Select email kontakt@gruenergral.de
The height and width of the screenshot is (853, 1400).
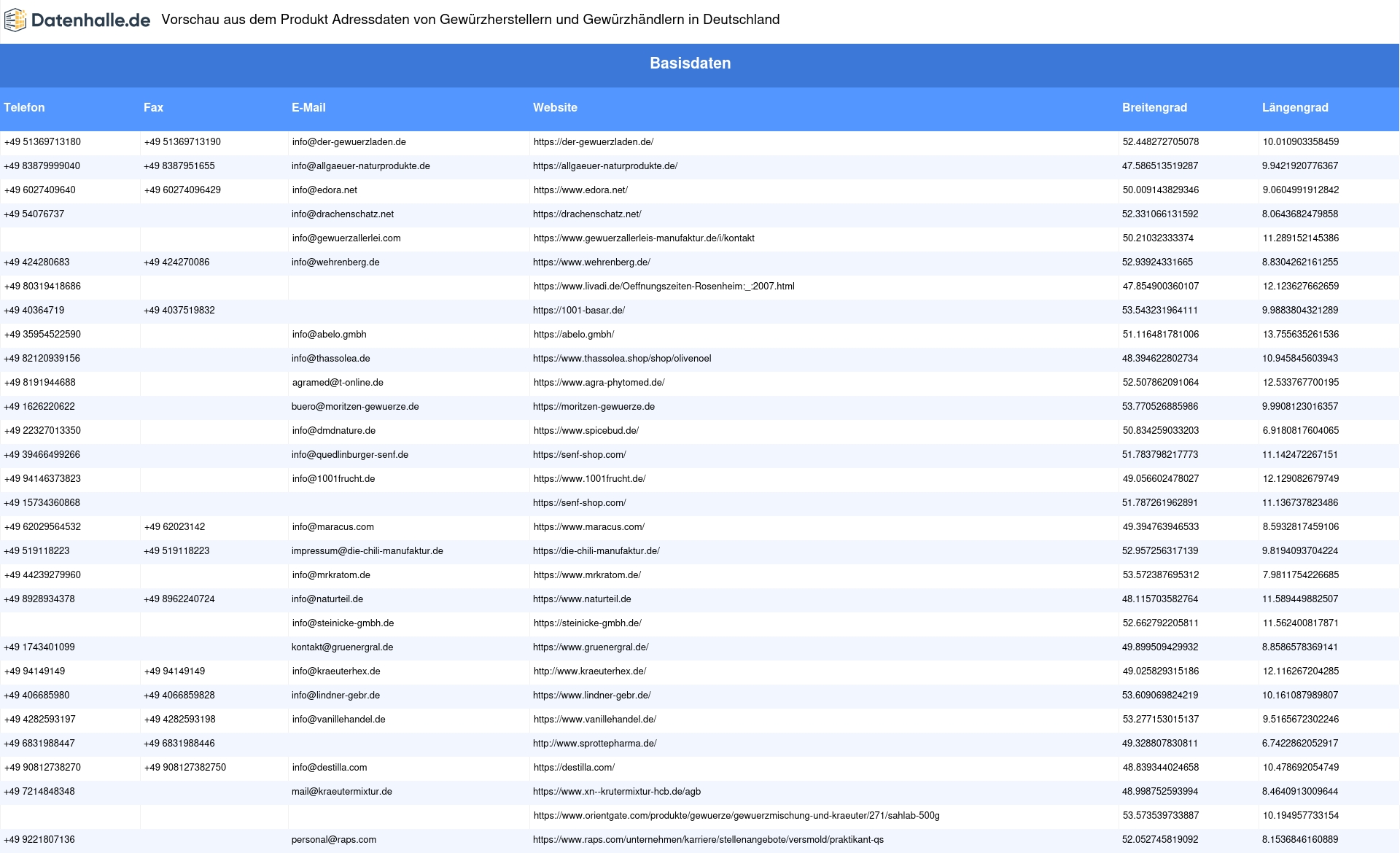coord(343,647)
